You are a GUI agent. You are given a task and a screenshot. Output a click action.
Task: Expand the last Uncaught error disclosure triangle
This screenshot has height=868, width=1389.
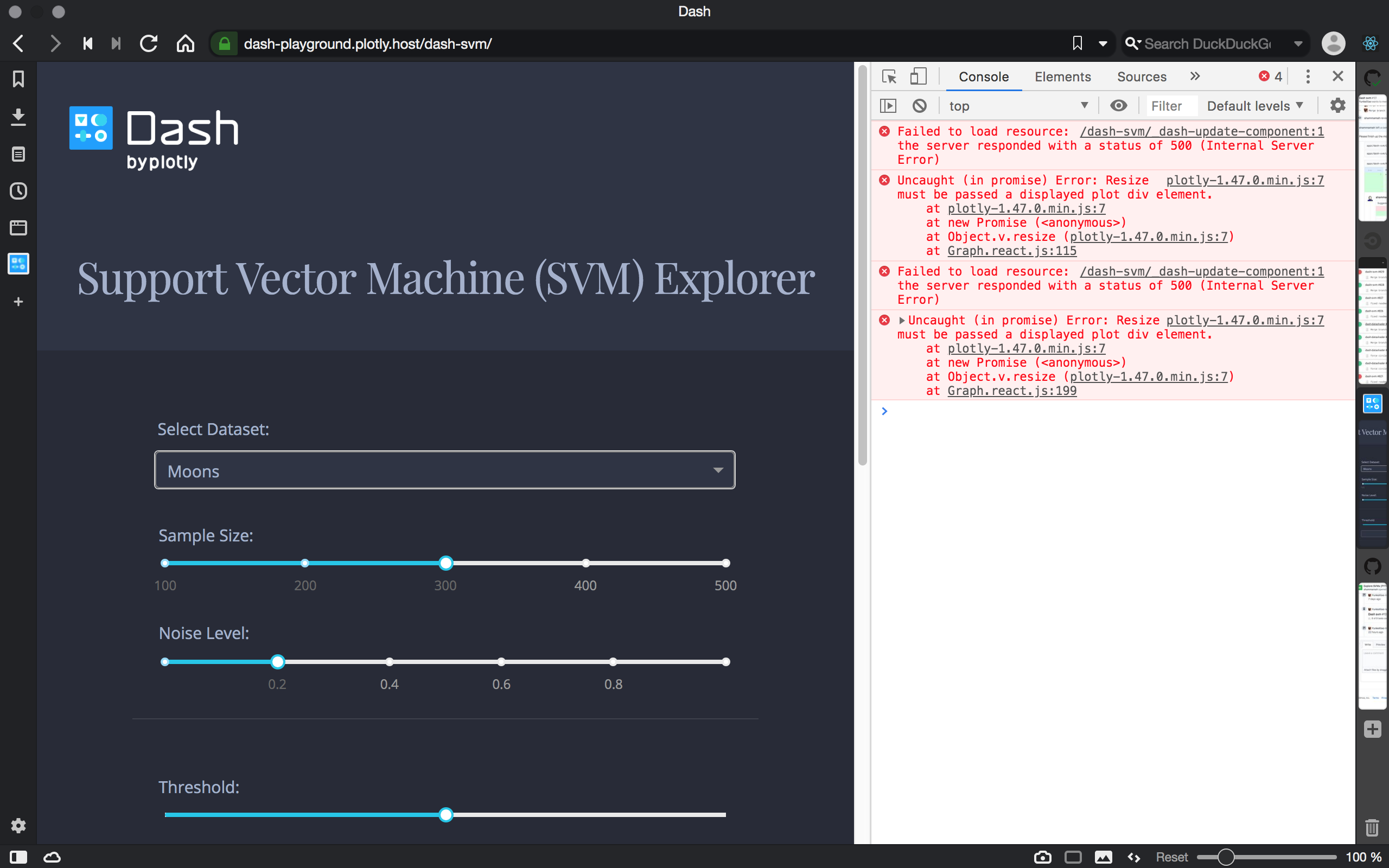click(902, 320)
